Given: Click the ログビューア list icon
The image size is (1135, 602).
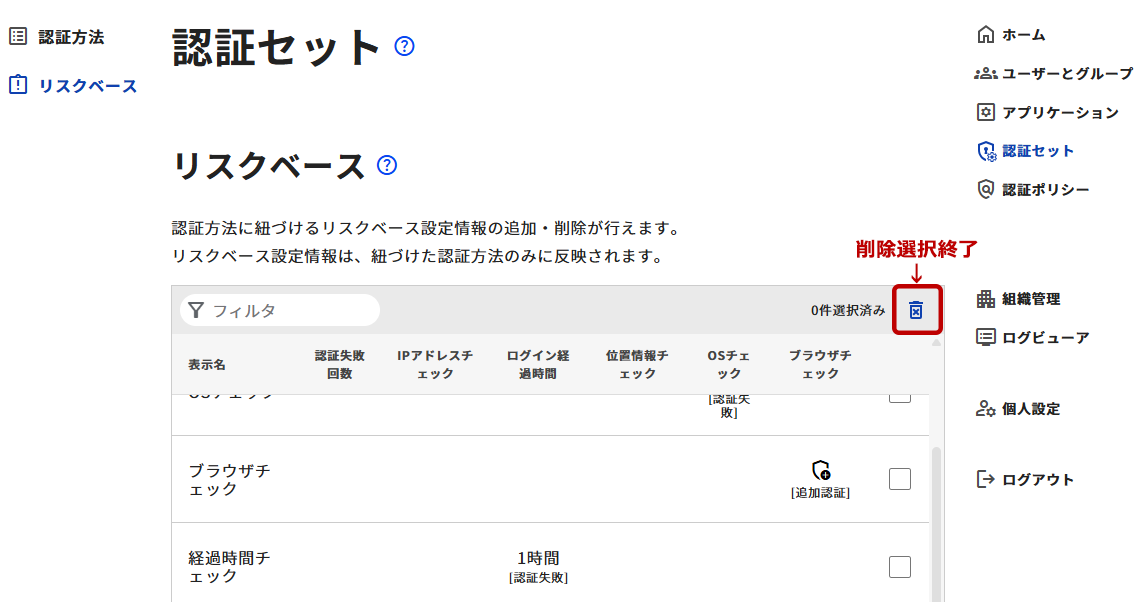Looking at the screenshot, I should (x=986, y=337).
